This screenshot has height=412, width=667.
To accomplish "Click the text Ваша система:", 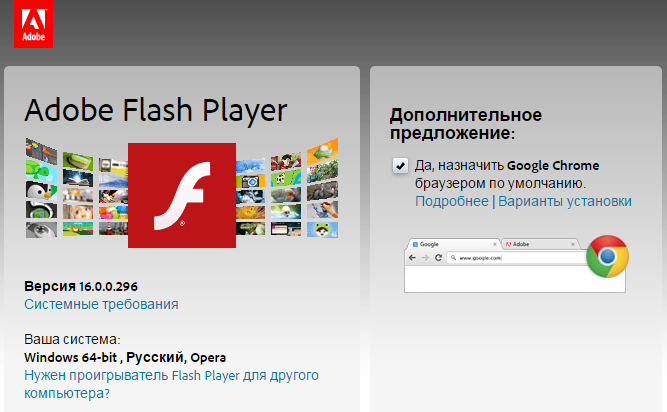I will click(72, 339).
